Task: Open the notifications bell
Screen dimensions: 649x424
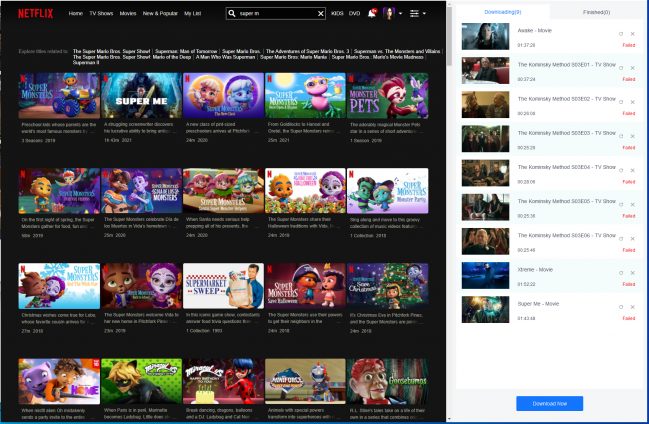Action: pos(372,13)
